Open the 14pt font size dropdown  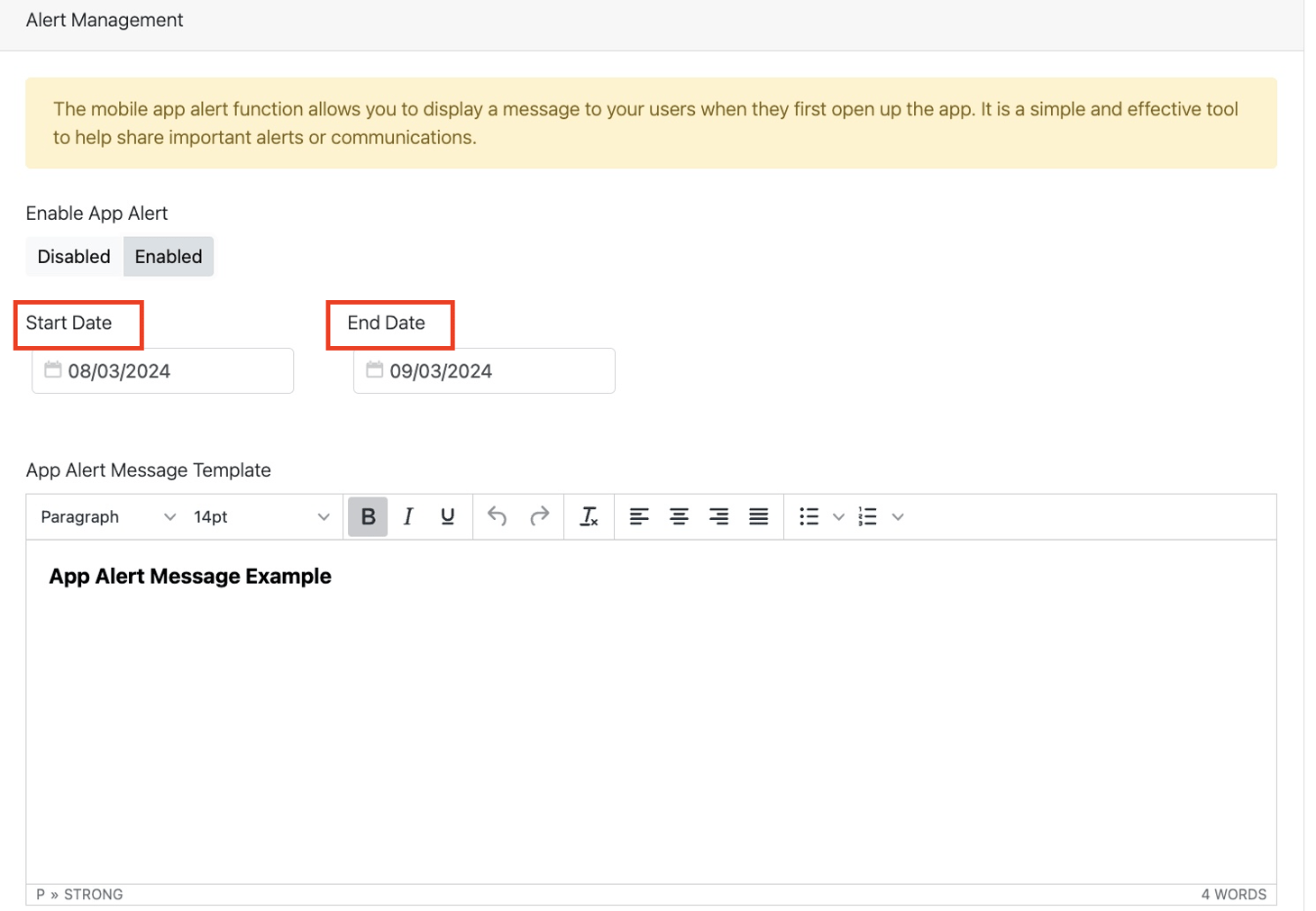pyautogui.click(x=261, y=517)
